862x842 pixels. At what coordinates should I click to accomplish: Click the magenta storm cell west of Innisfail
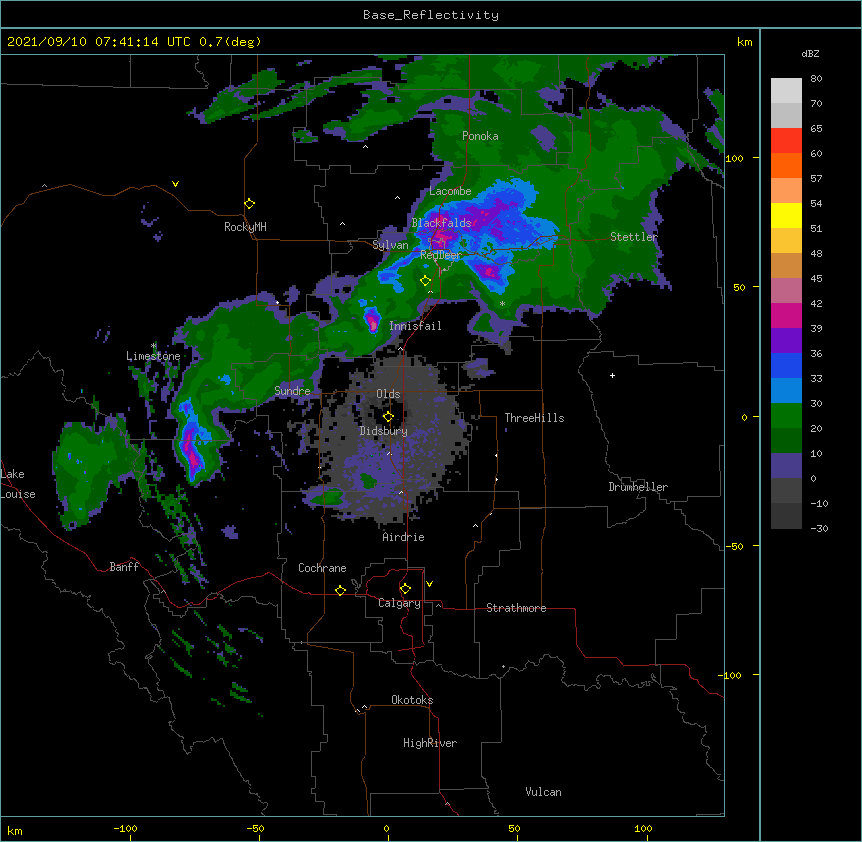(x=372, y=319)
